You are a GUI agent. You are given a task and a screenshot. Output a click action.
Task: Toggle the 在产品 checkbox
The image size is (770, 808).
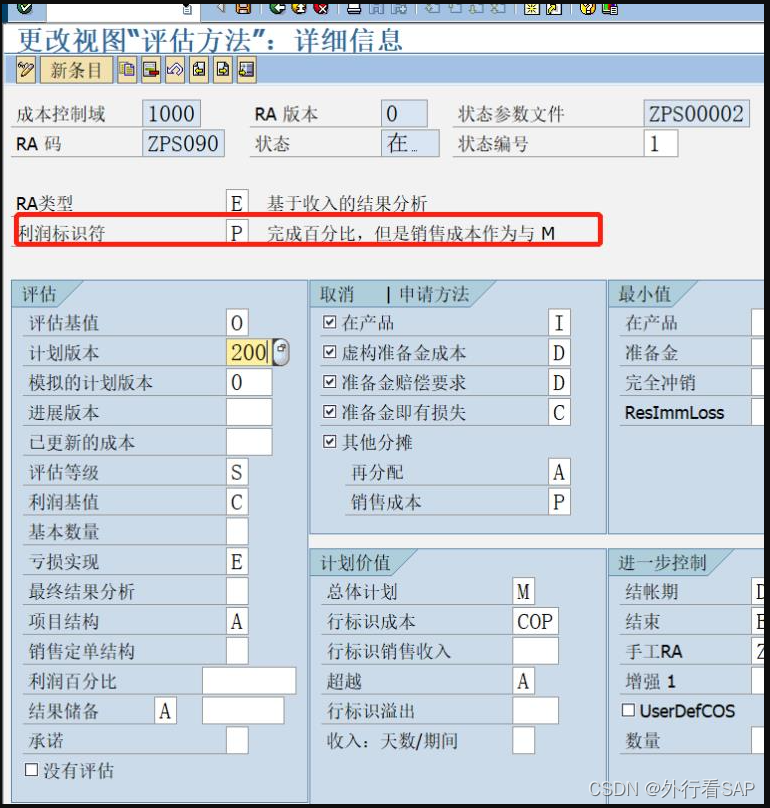329,323
